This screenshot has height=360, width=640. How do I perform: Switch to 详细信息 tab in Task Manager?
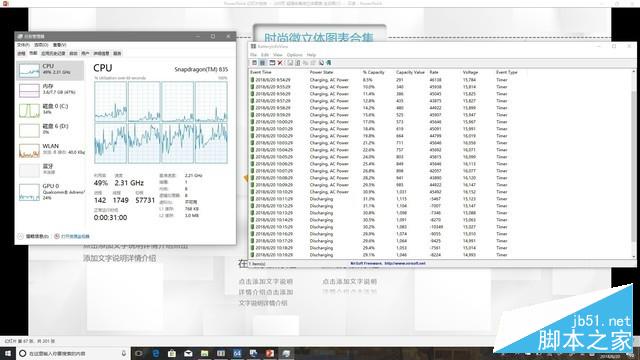101,53
